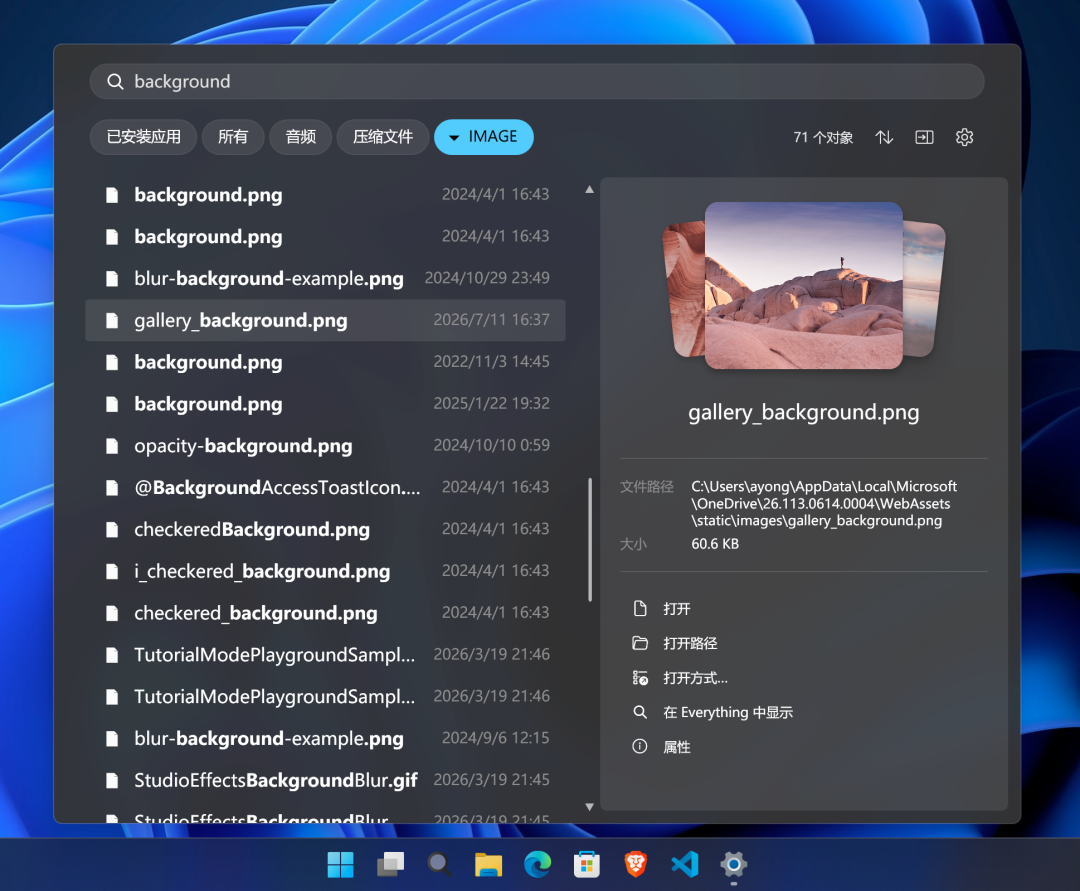Image resolution: width=1080 pixels, height=891 pixels.
Task: Click 打开 to open the file
Action: click(676, 609)
